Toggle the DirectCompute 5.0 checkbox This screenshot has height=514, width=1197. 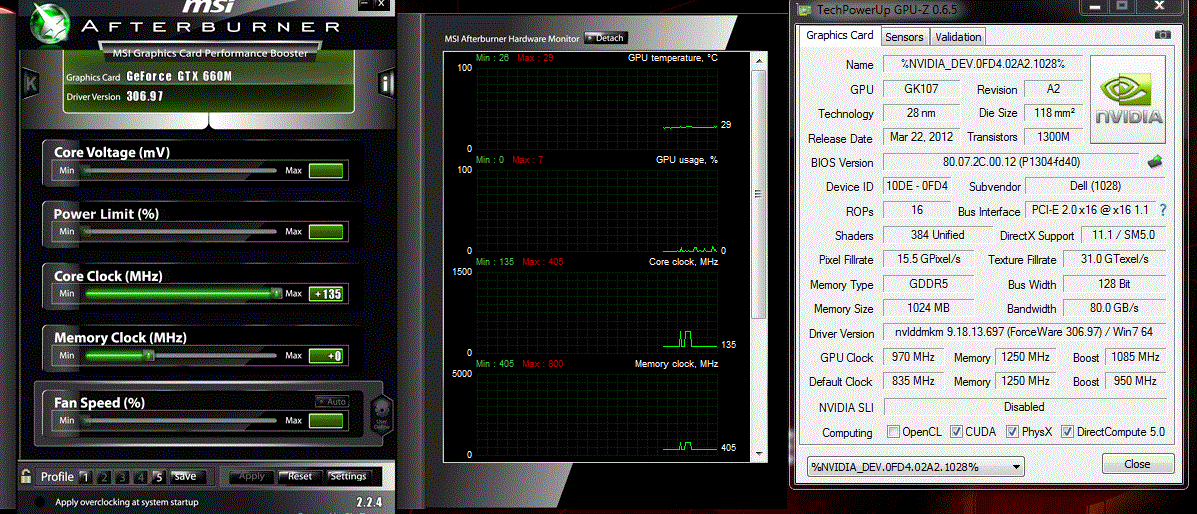(1068, 432)
